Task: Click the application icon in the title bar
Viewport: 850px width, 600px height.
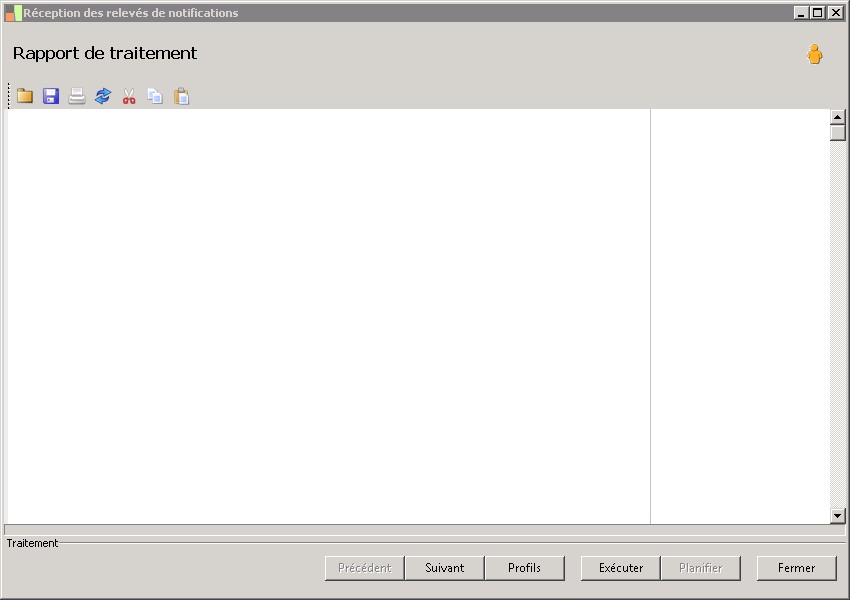Action: click(x=13, y=13)
